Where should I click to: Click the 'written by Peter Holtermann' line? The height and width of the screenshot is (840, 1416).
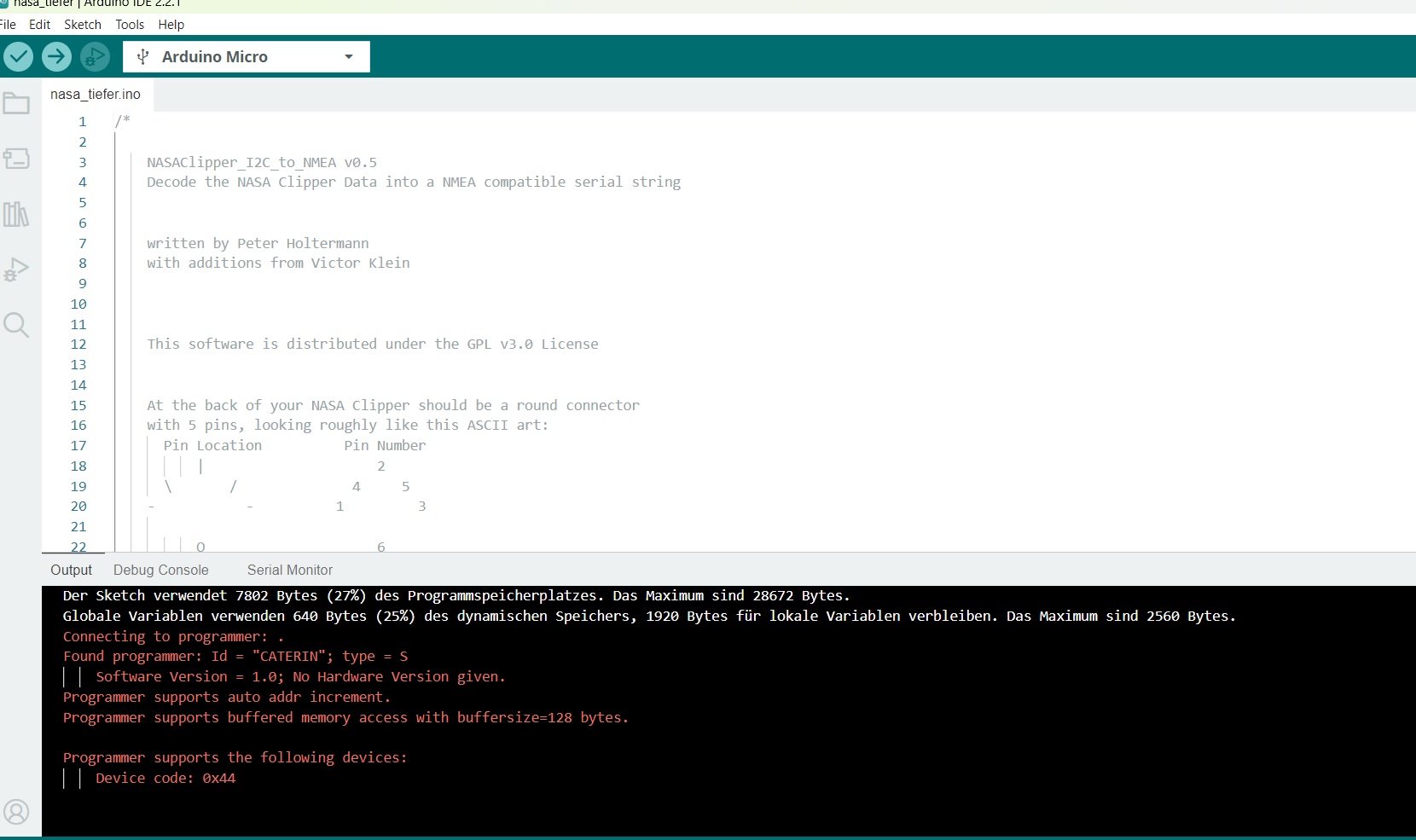pos(258,244)
